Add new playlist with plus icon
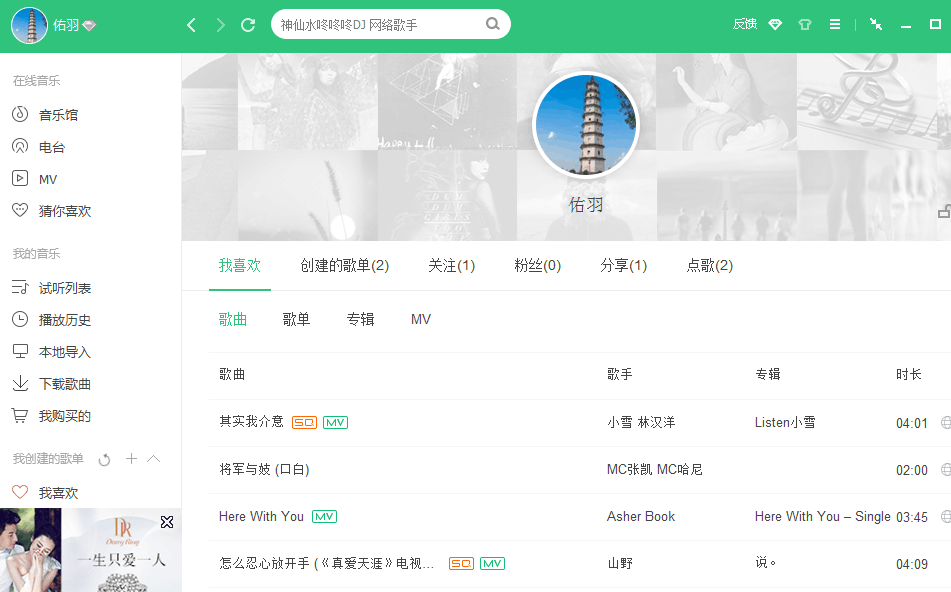 pos(131,459)
